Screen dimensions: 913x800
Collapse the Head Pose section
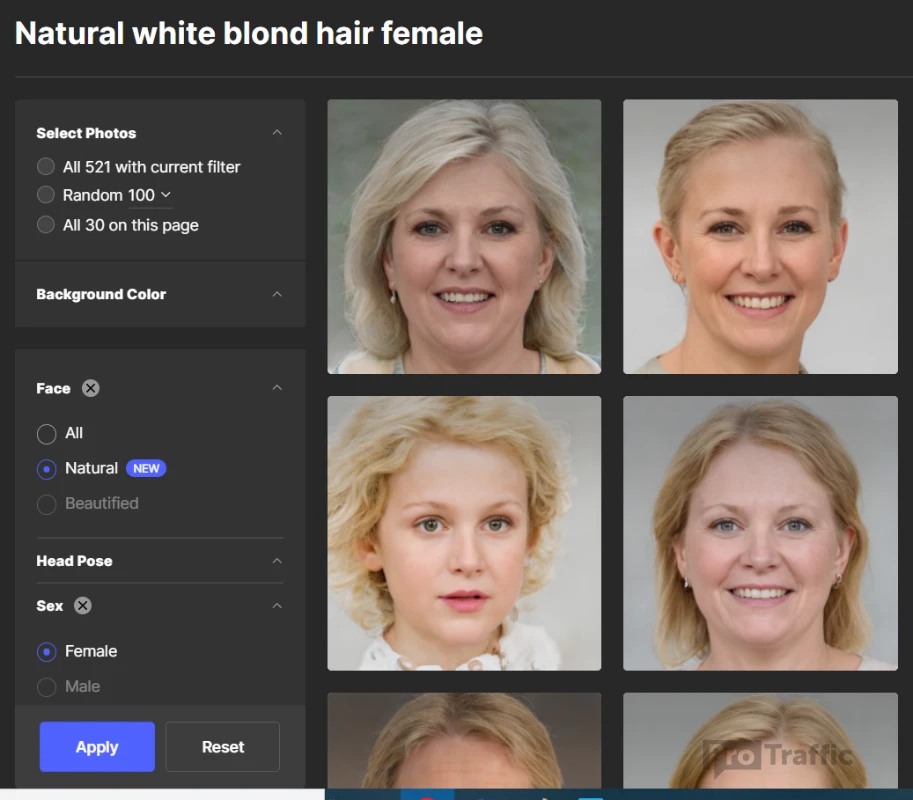pos(277,561)
